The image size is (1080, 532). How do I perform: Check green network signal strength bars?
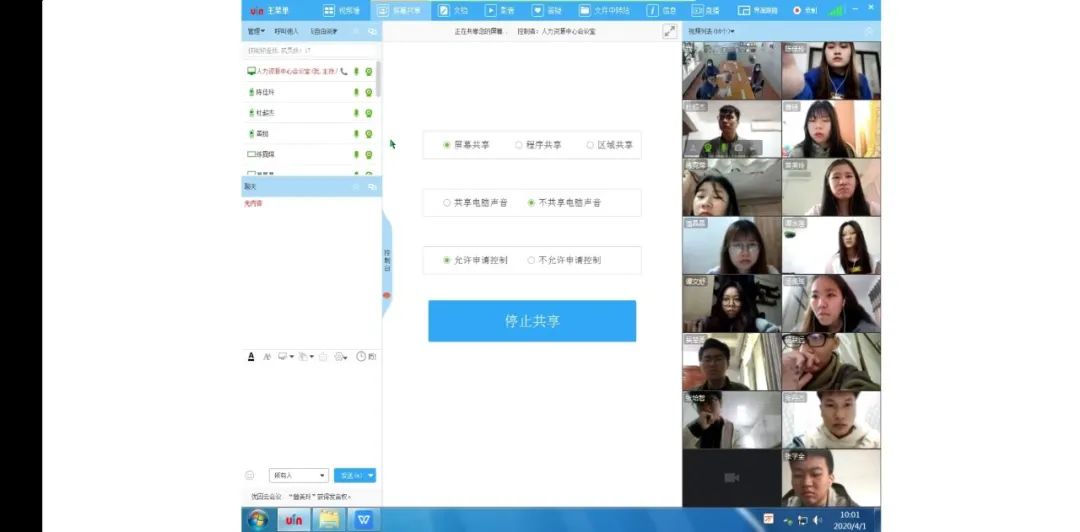(835, 10)
